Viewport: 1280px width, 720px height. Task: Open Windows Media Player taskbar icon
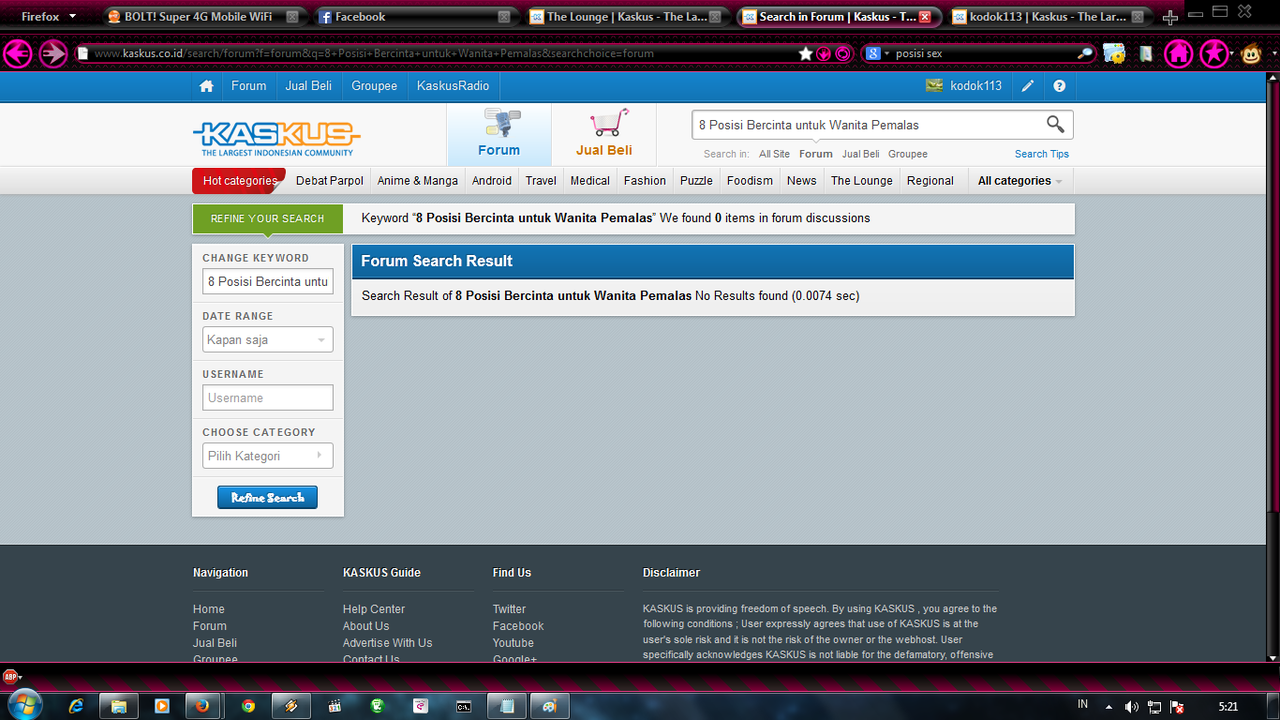click(162, 706)
